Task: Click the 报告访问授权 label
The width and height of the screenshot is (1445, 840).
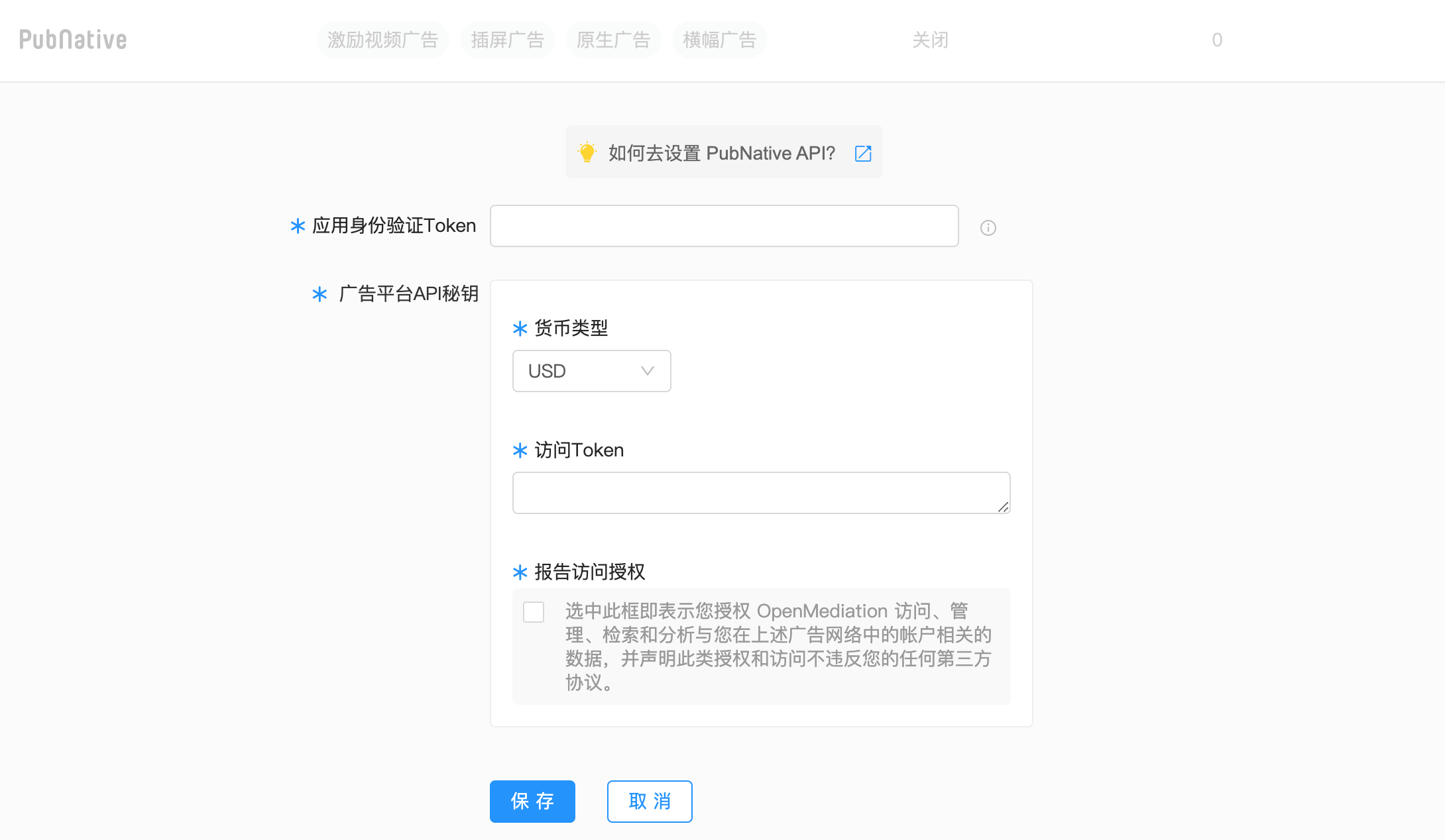Action: pos(590,572)
